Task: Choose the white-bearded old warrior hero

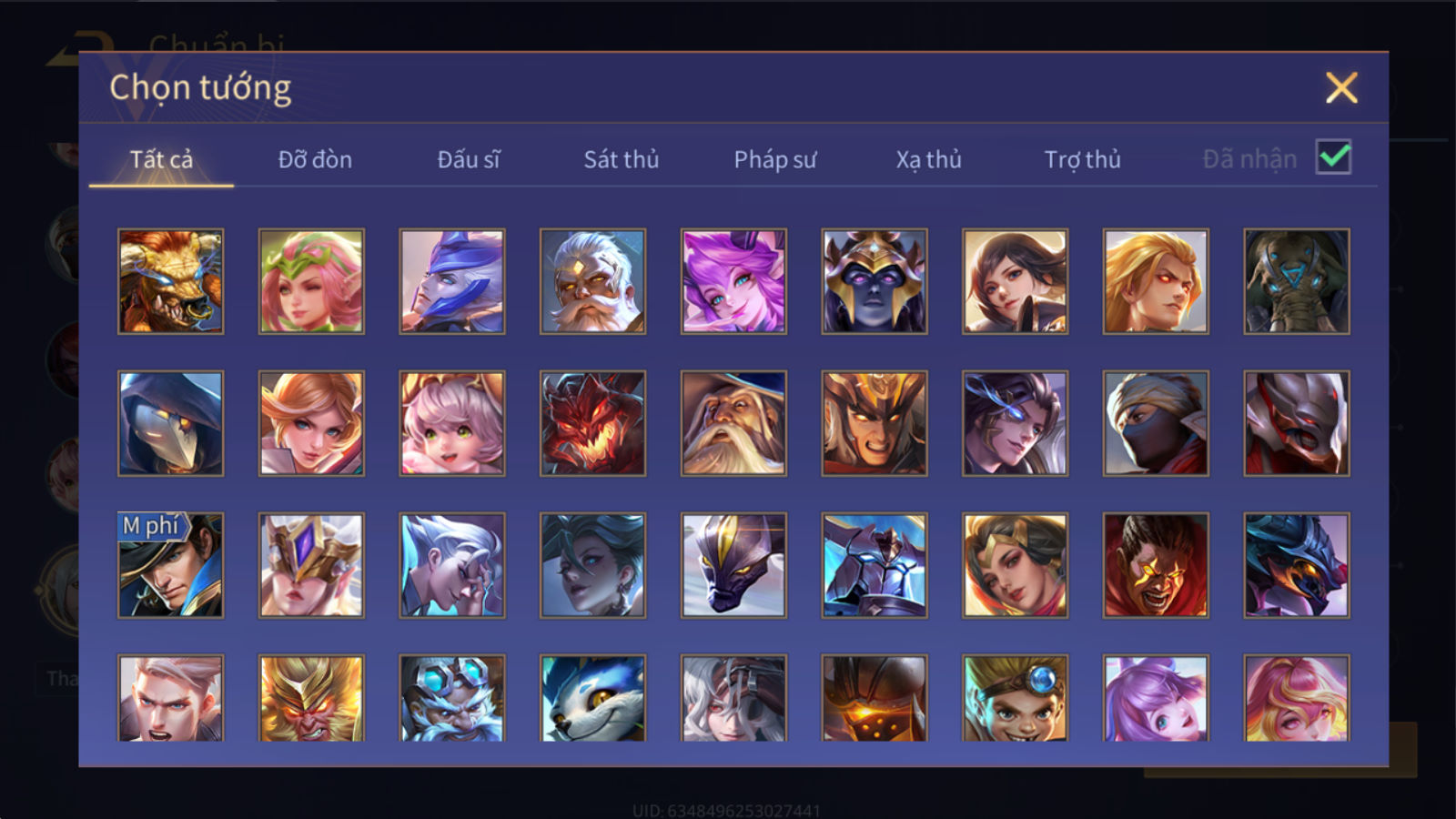Action: tap(592, 281)
